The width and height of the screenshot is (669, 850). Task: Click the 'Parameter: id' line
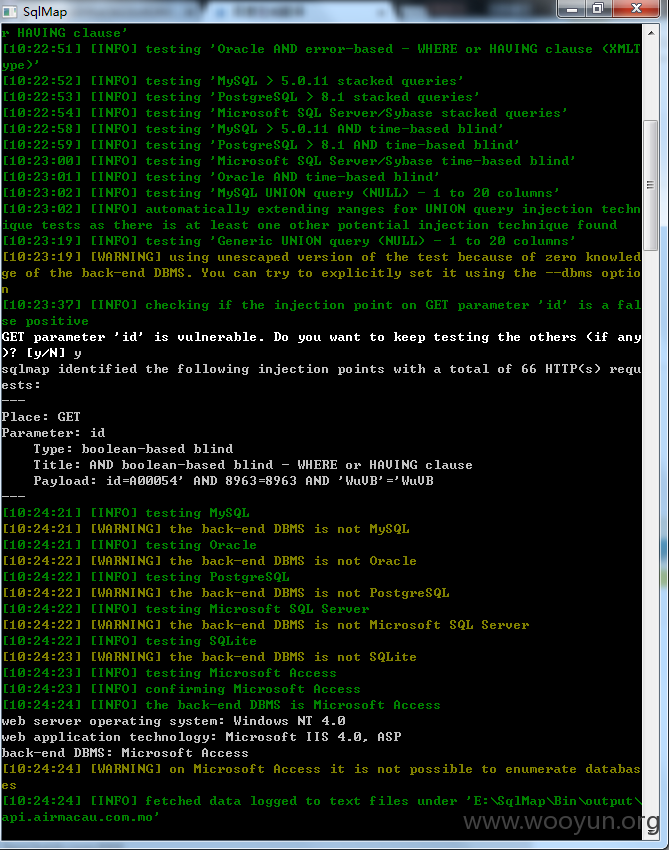pyautogui.click(x=53, y=433)
